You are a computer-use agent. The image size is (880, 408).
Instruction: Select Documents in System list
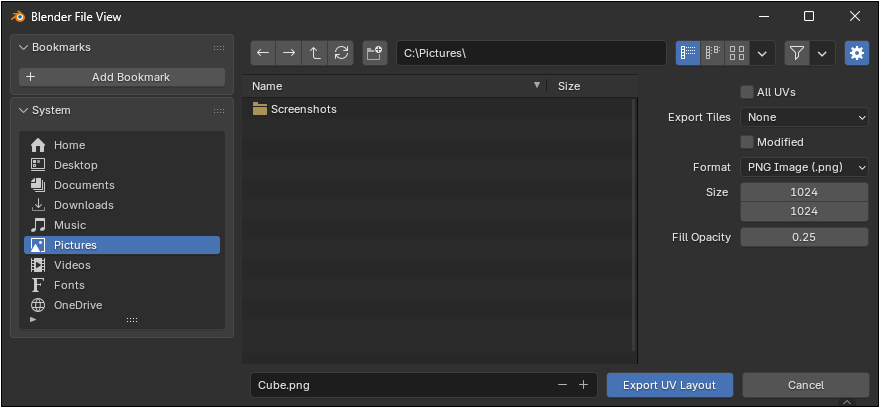(x=83, y=185)
